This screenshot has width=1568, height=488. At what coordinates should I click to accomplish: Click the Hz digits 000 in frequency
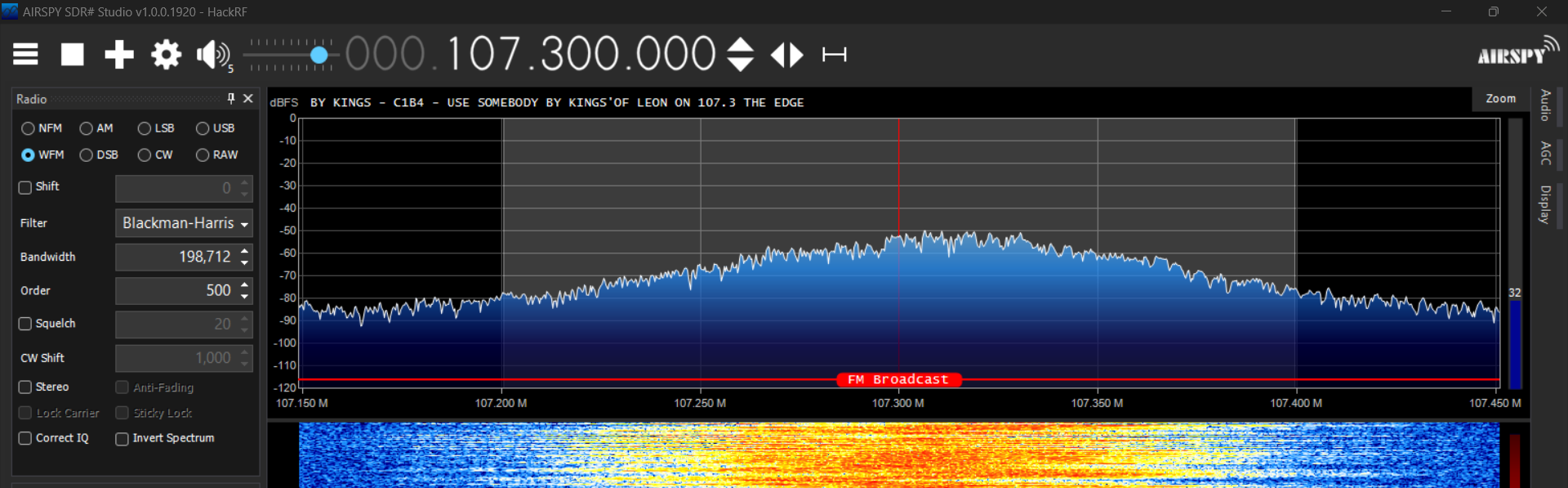coord(676,54)
